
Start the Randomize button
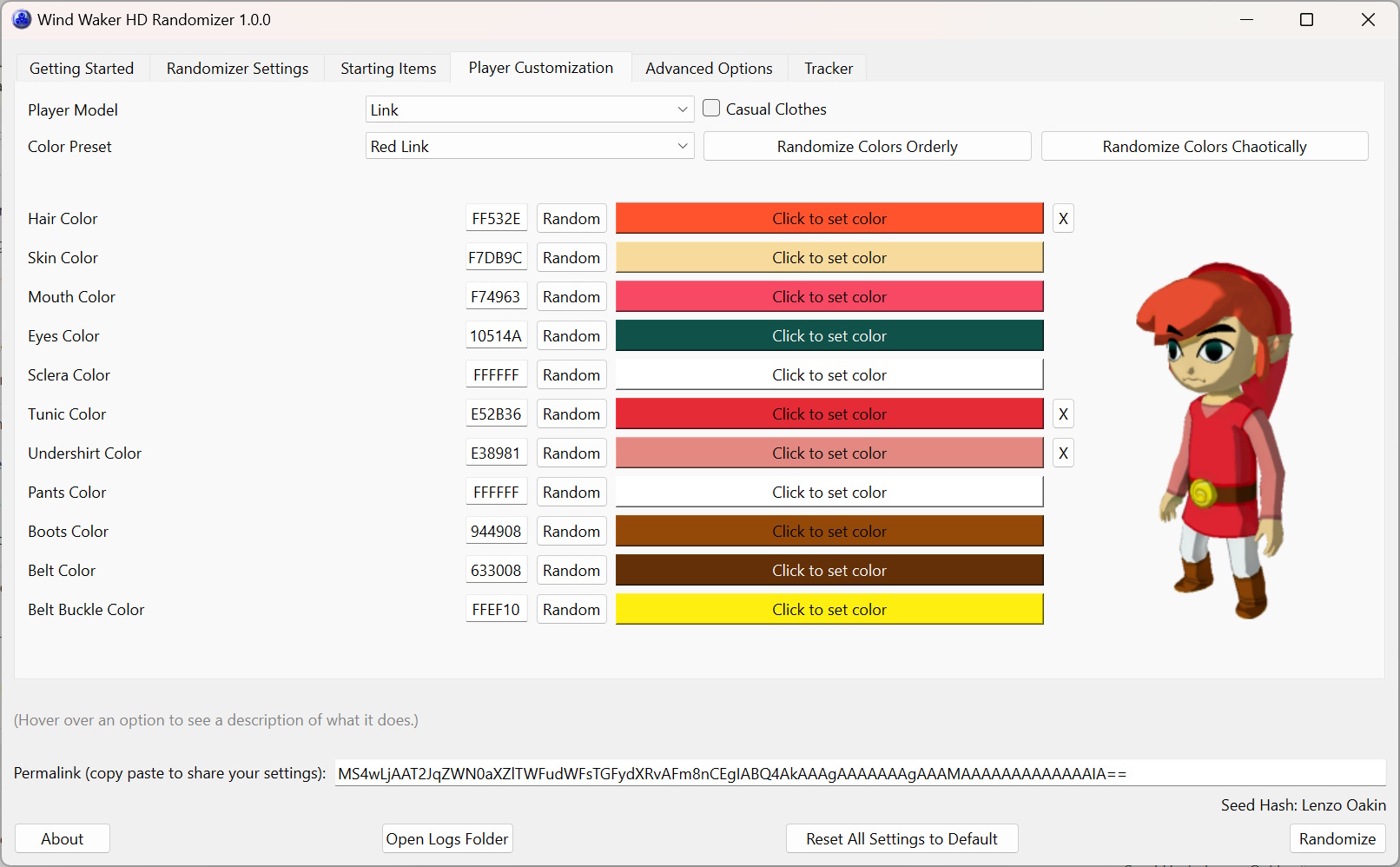coord(1337,838)
